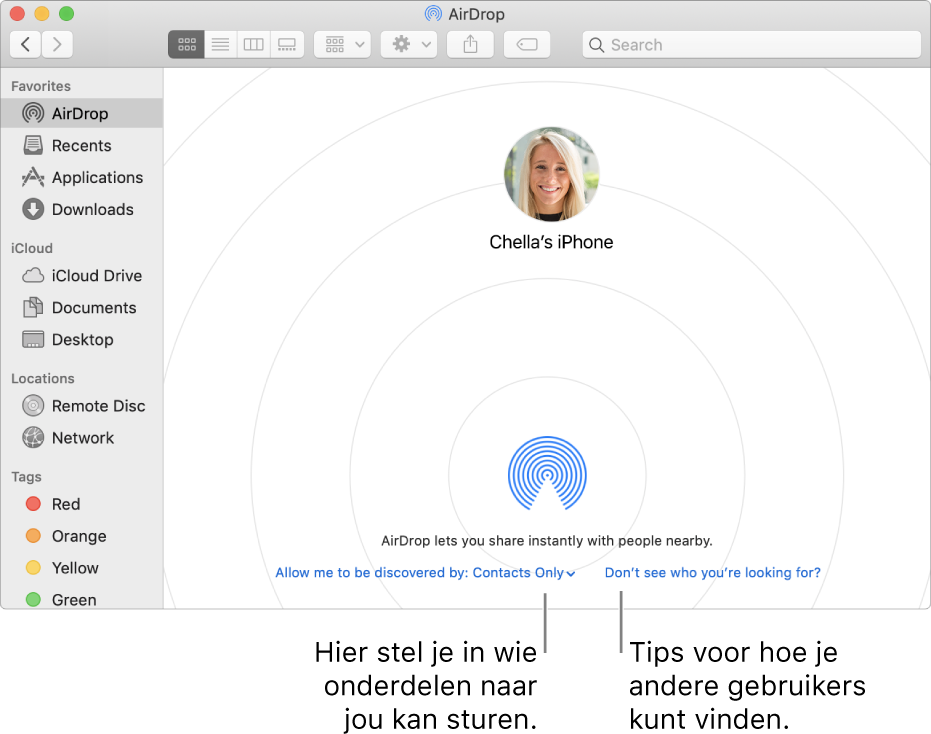
Task: Click the Chella's iPhone label
Action: pos(551,242)
